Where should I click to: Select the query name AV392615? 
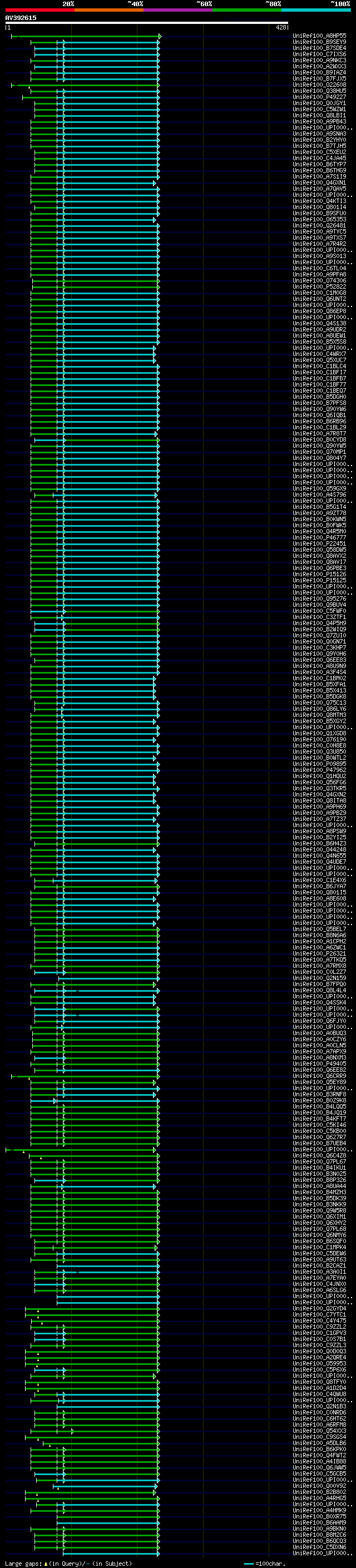[21, 18]
